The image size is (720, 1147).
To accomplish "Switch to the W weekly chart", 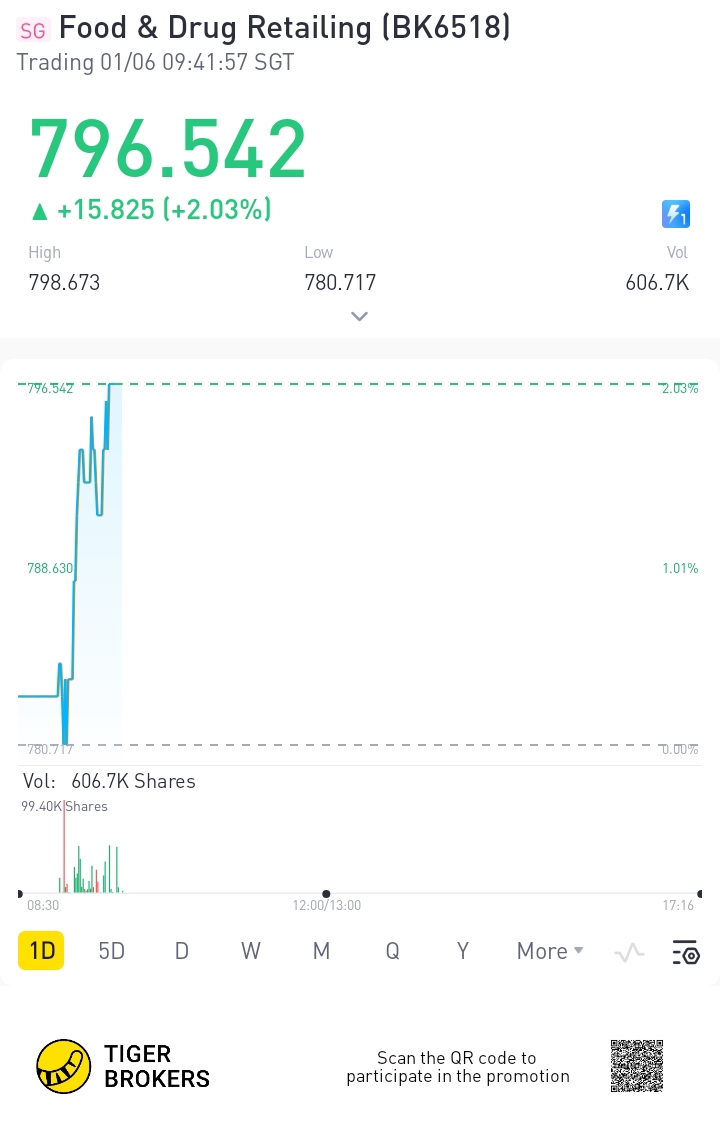I will click(251, 951).
